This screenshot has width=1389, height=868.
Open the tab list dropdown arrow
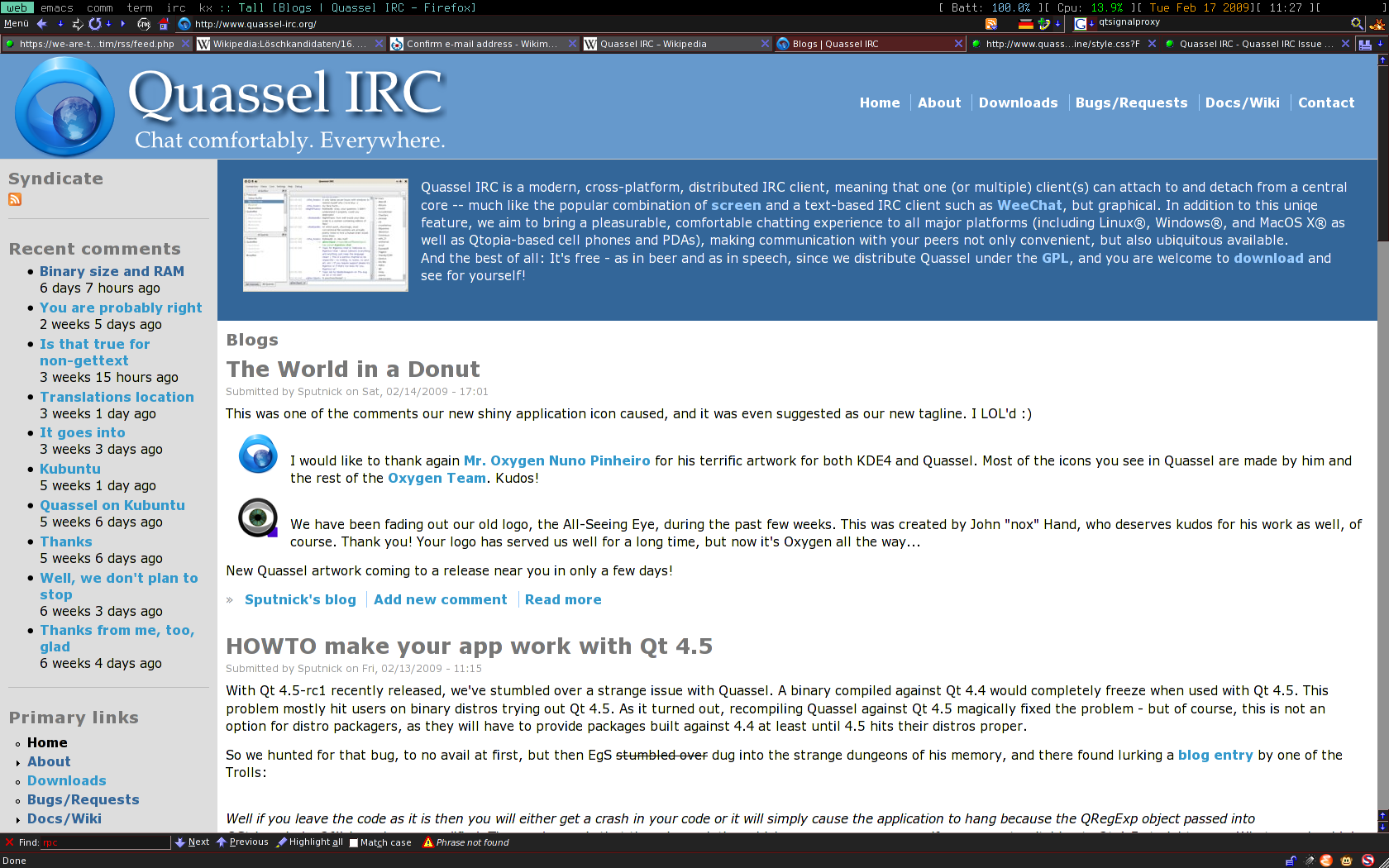coord(1381,44)
